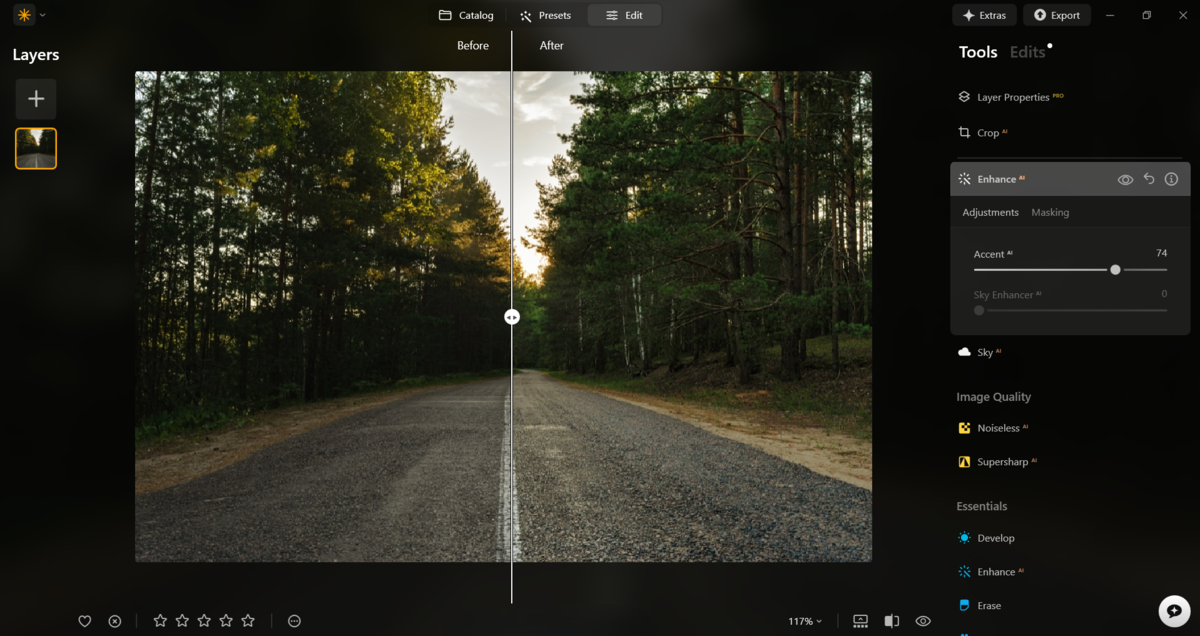Viewport: 1200px width, 636px height.
Task: Switch to the Catalog tab
Action: pyautogui.click(x=466, y=15)
